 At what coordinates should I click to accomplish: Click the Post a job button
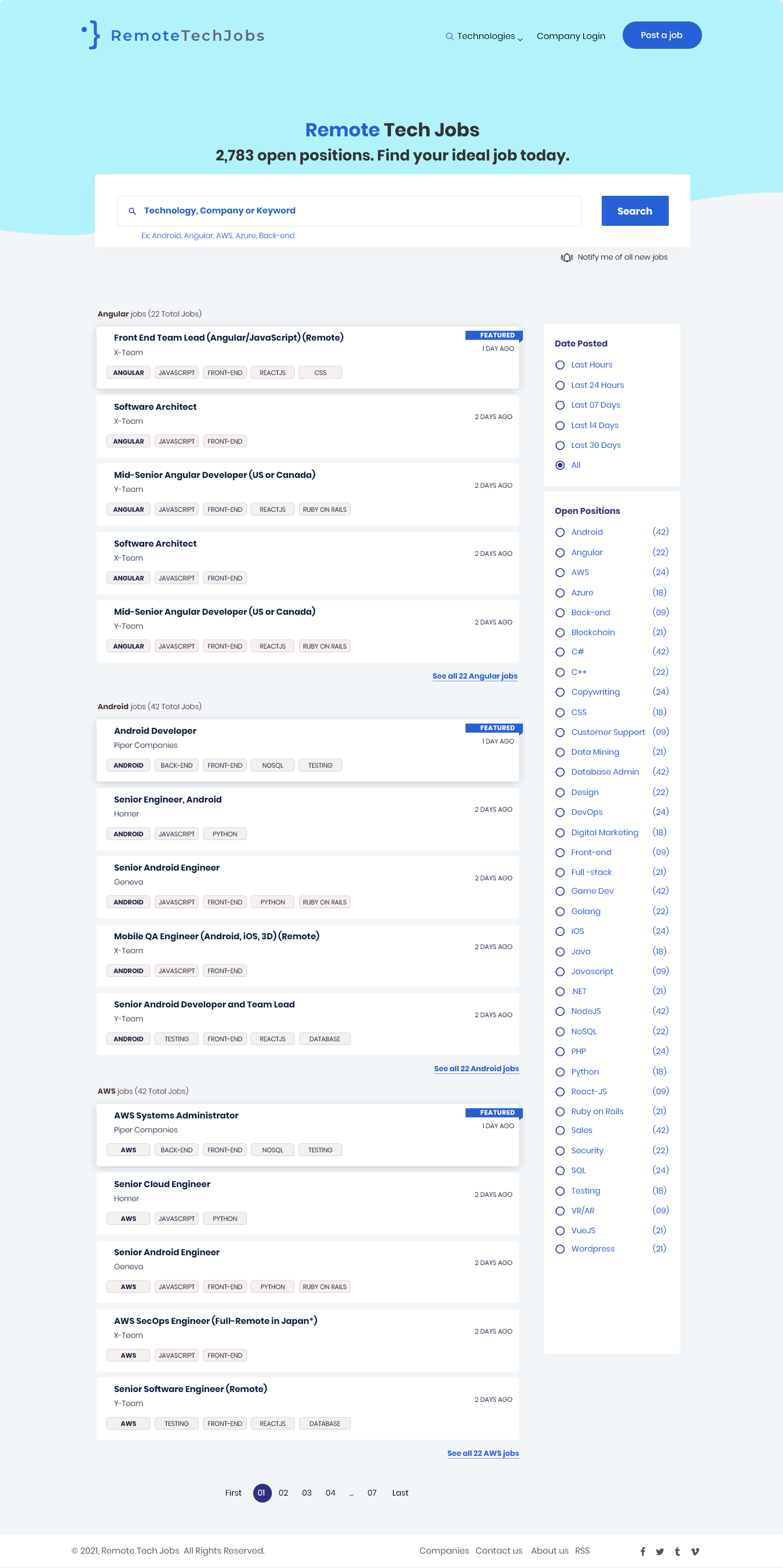pos(661,35)
